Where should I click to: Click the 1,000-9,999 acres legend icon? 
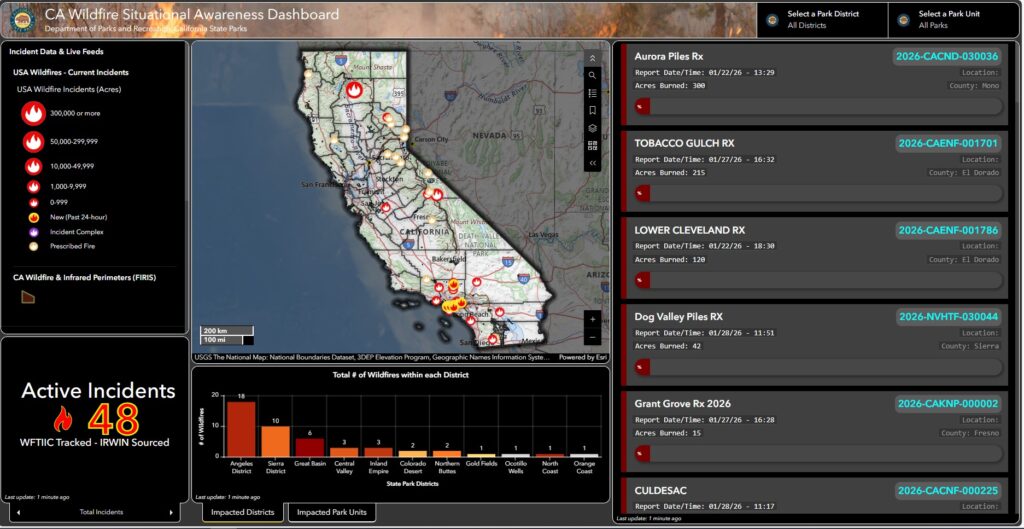point(33,187)
